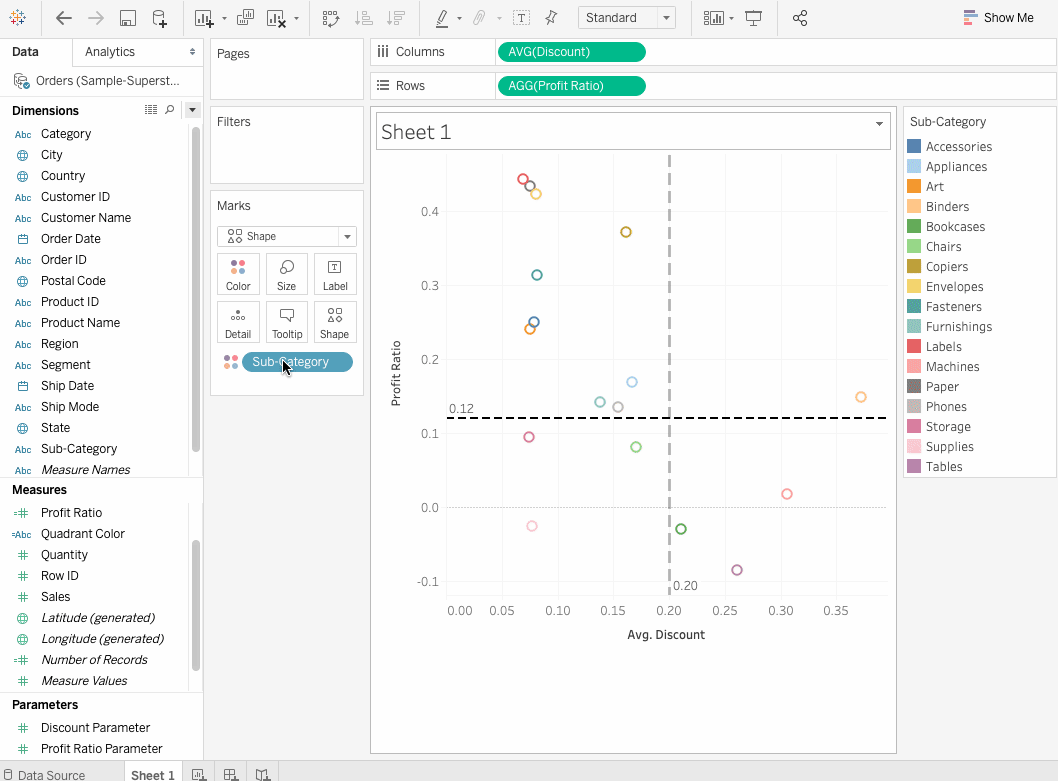This screenshot has height=781, width=1058.
Task: Select the Profit Ratio Parameter
Action: [x=101, y=749]
